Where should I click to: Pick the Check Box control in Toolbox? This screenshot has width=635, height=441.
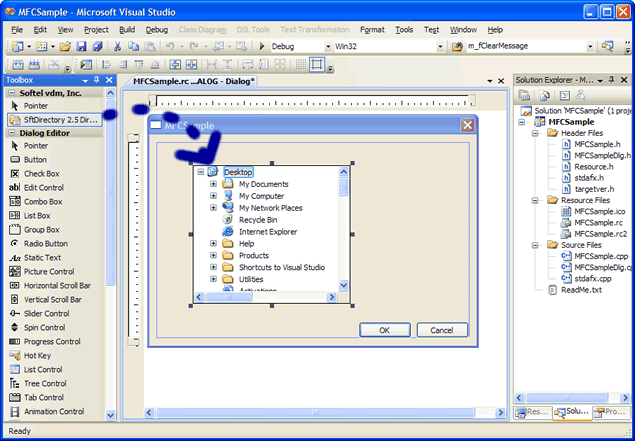point(42,173)
